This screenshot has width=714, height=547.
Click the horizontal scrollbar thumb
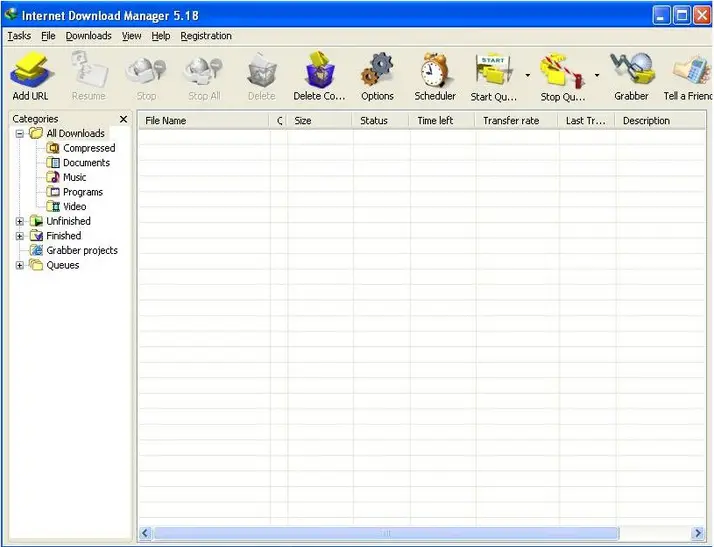click(386, 532)
